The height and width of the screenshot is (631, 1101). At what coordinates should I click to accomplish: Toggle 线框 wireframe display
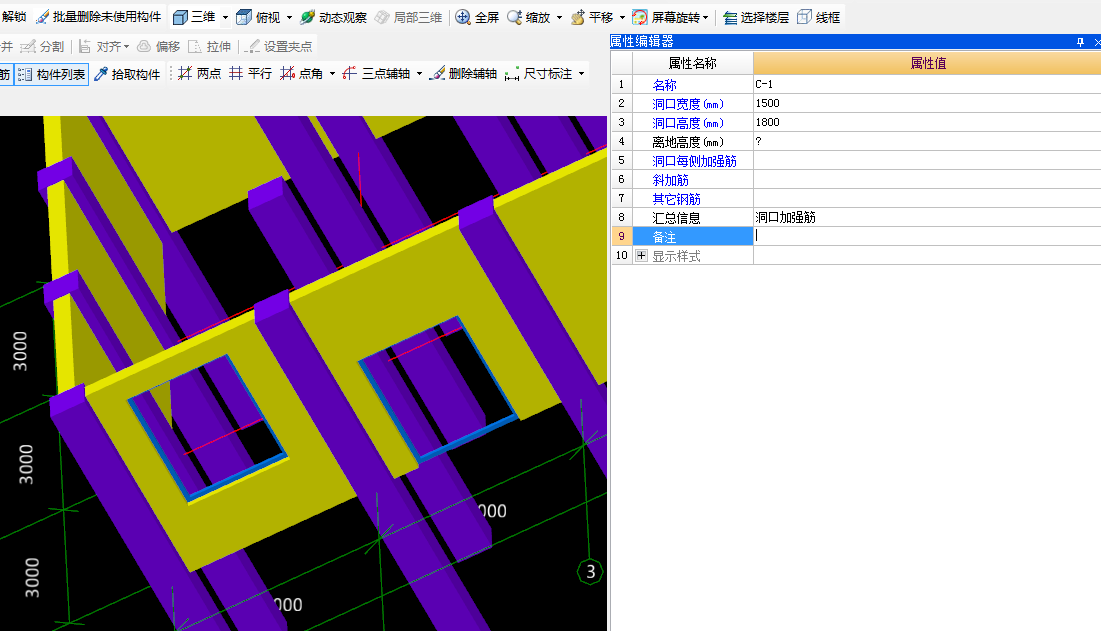point(819,17)
